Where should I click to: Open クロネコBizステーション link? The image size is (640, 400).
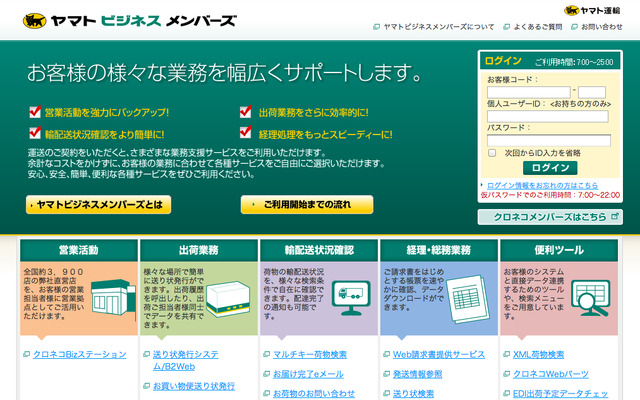point(80,354)
